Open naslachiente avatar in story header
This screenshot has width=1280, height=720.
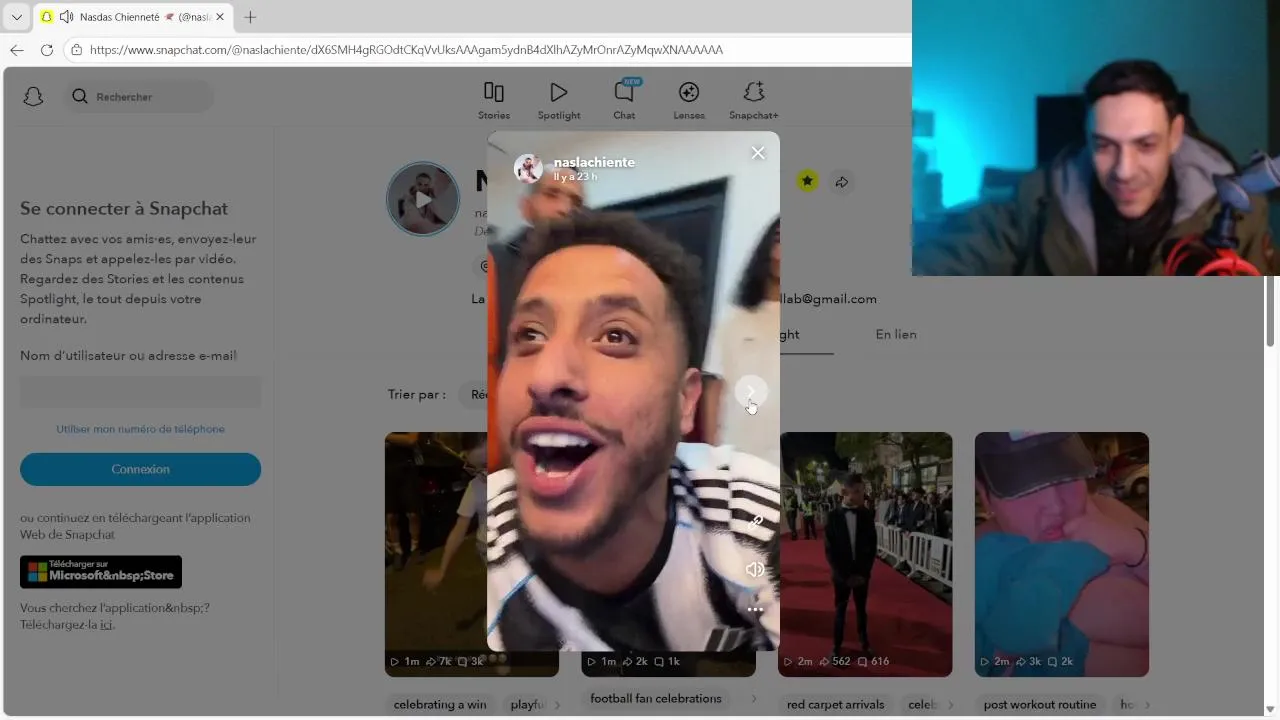point(528,168)
